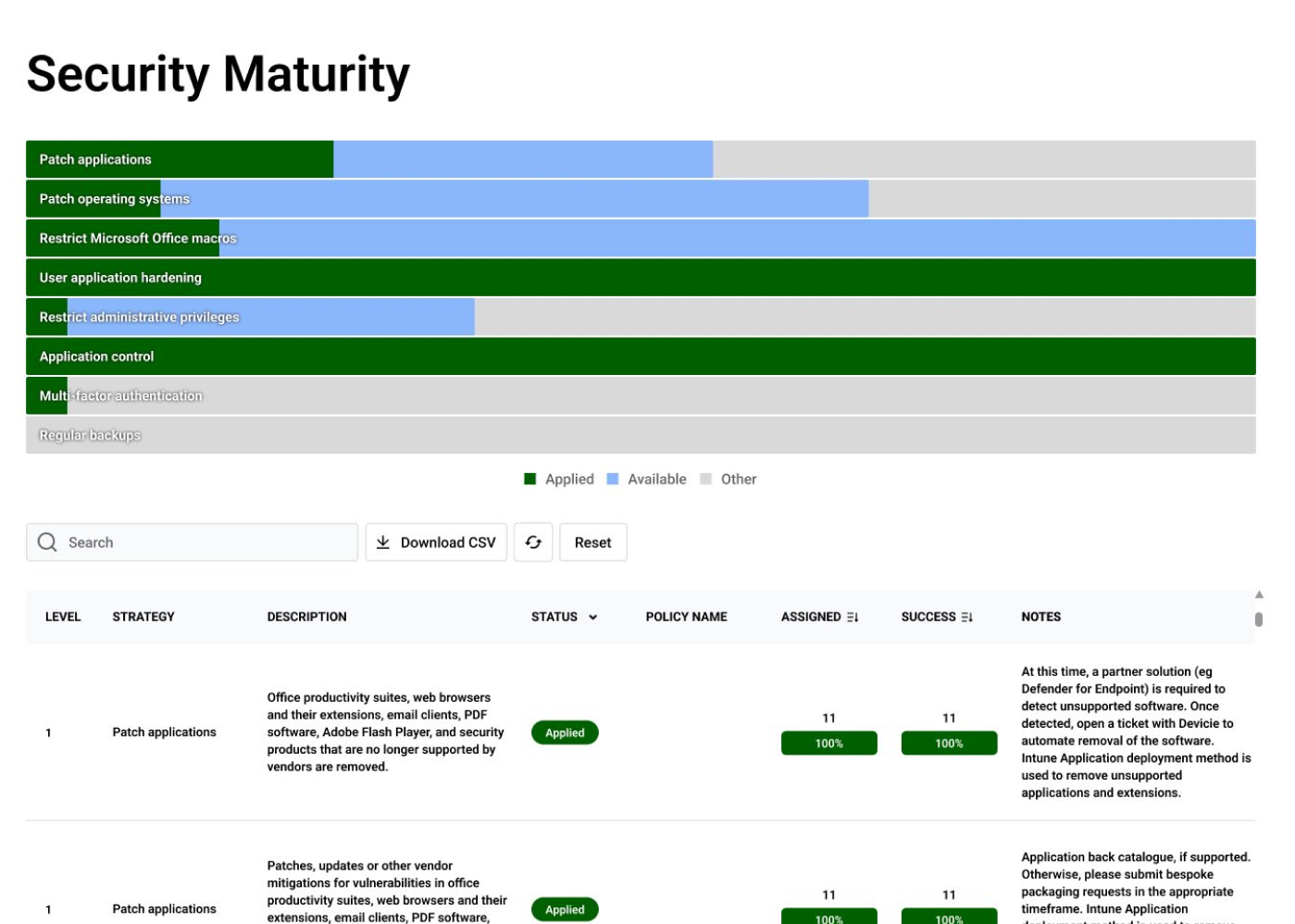Sort by Success column icon

point(967,617)
